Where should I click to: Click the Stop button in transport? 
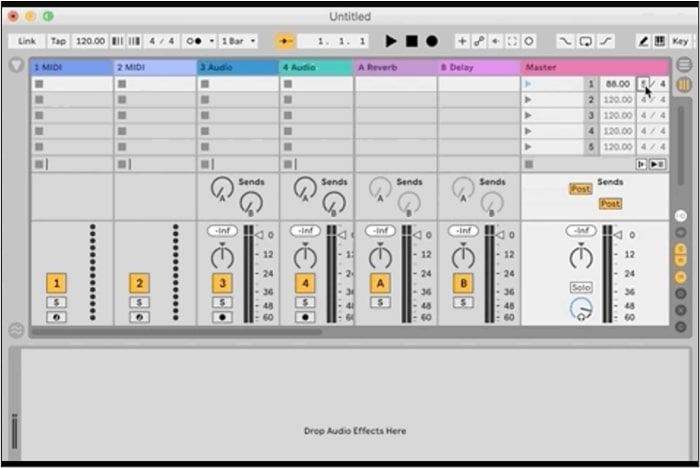click(411, 41)
